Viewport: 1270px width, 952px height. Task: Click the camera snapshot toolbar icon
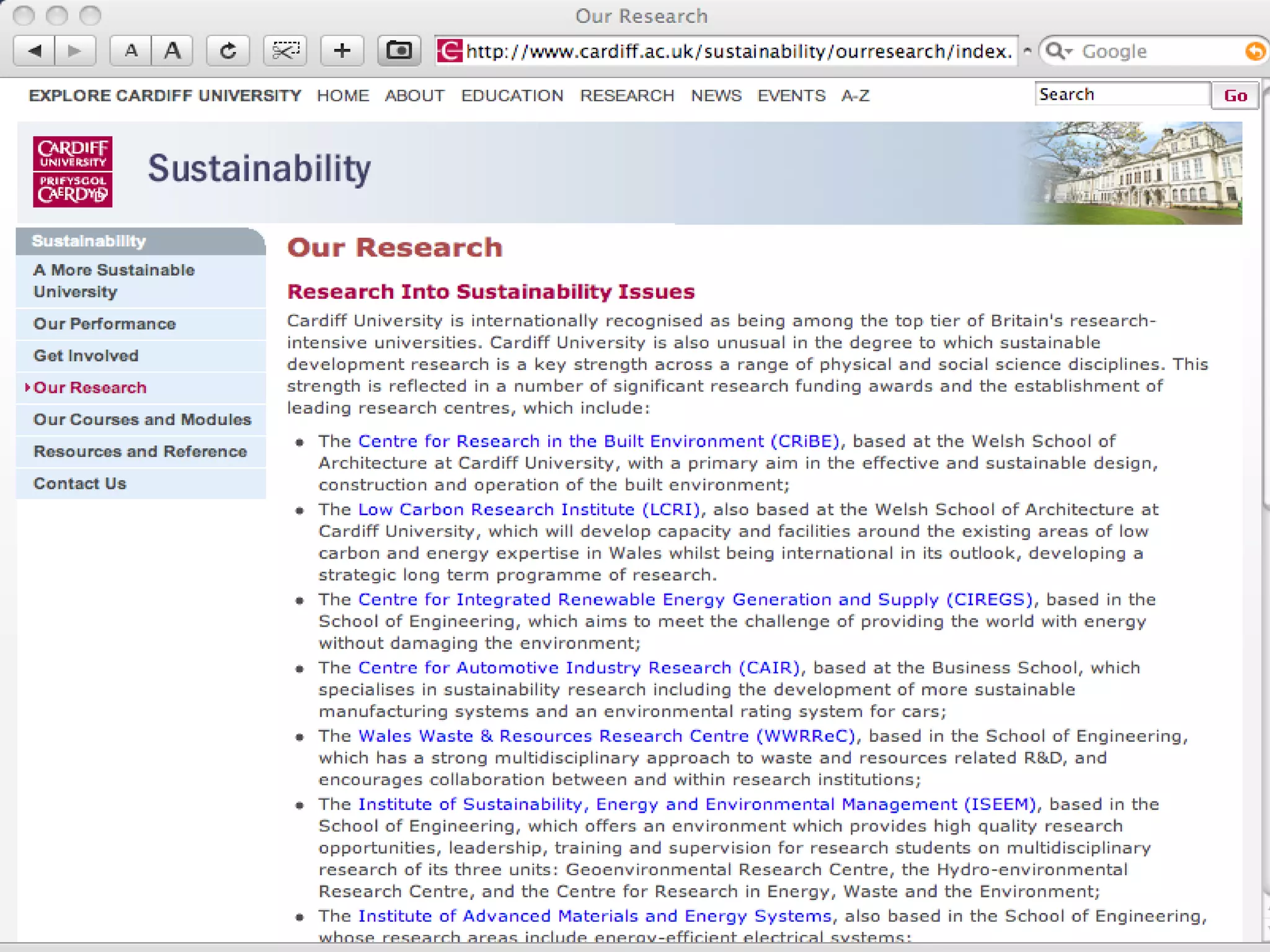coord(399,51)
